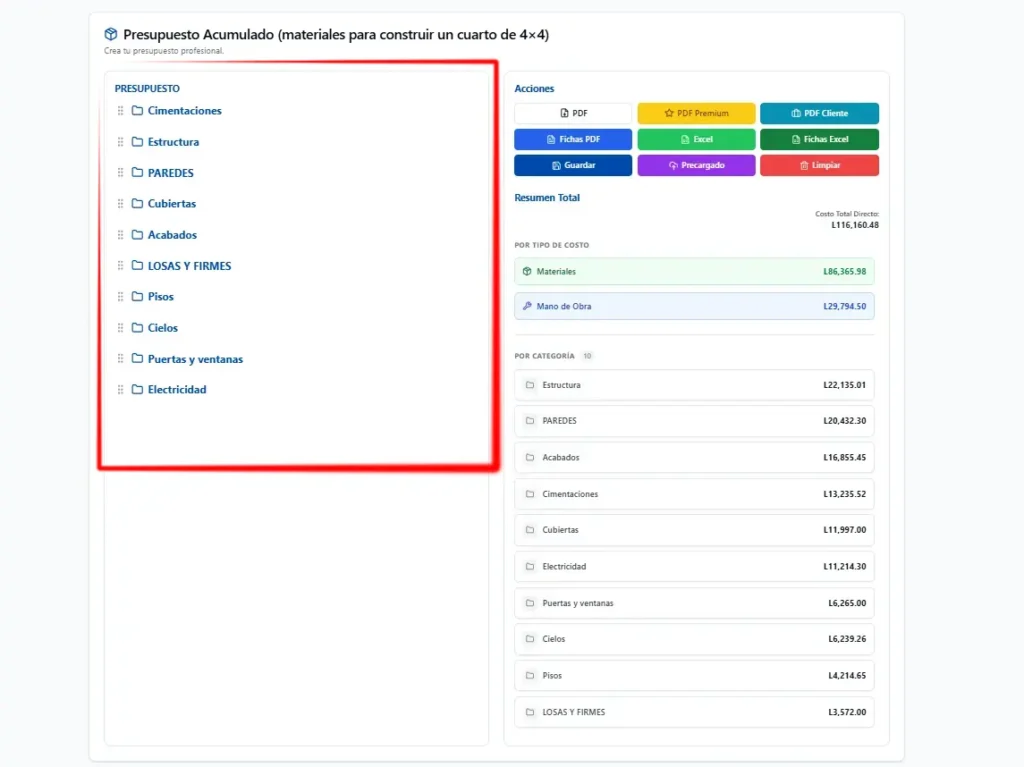Click the yellow PDF Premium button

click(696, 113)
